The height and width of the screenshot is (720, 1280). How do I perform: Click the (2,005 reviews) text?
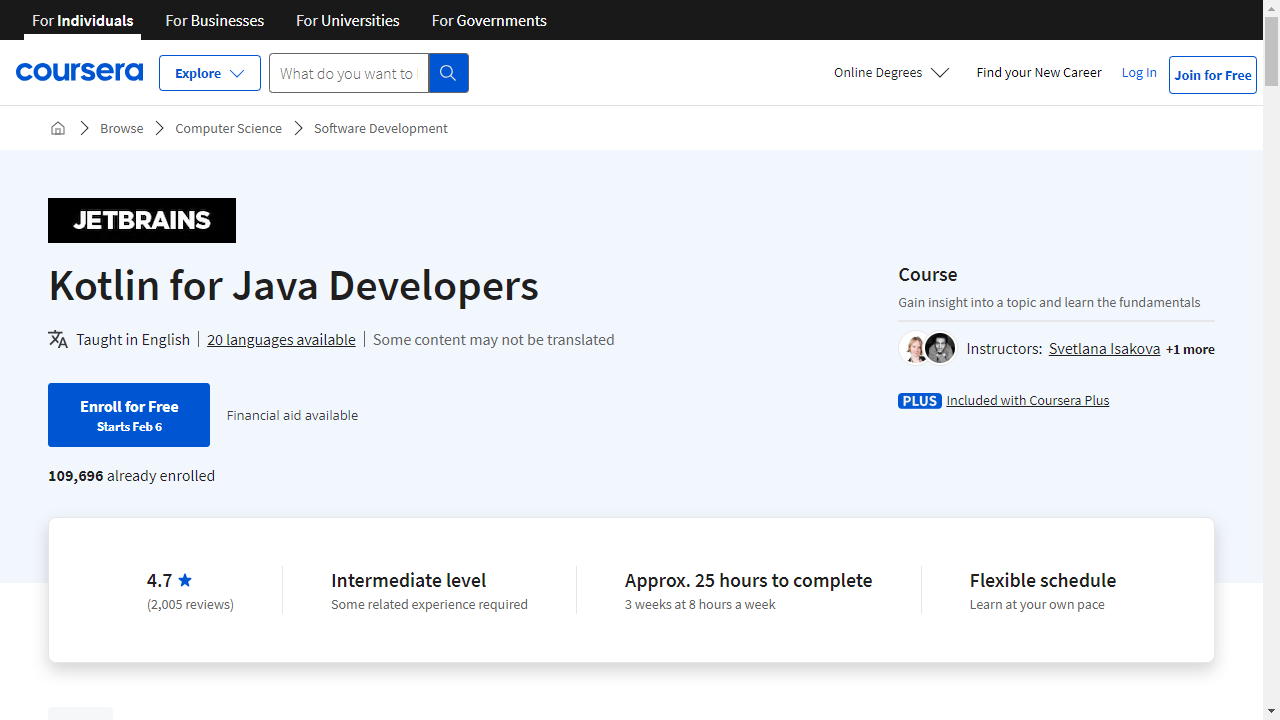(x=190, y=604)
